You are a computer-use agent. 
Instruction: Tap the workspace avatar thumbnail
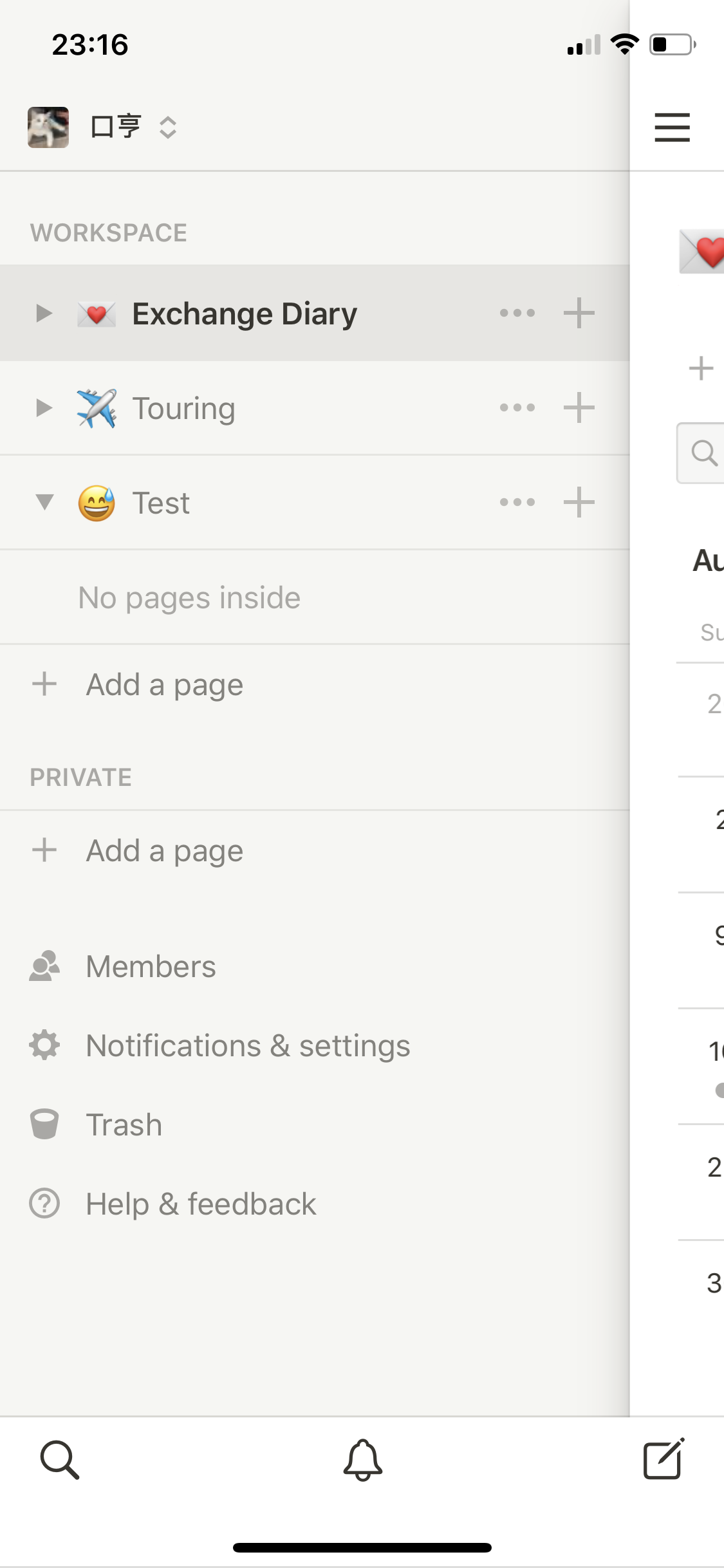click(48, 127)
